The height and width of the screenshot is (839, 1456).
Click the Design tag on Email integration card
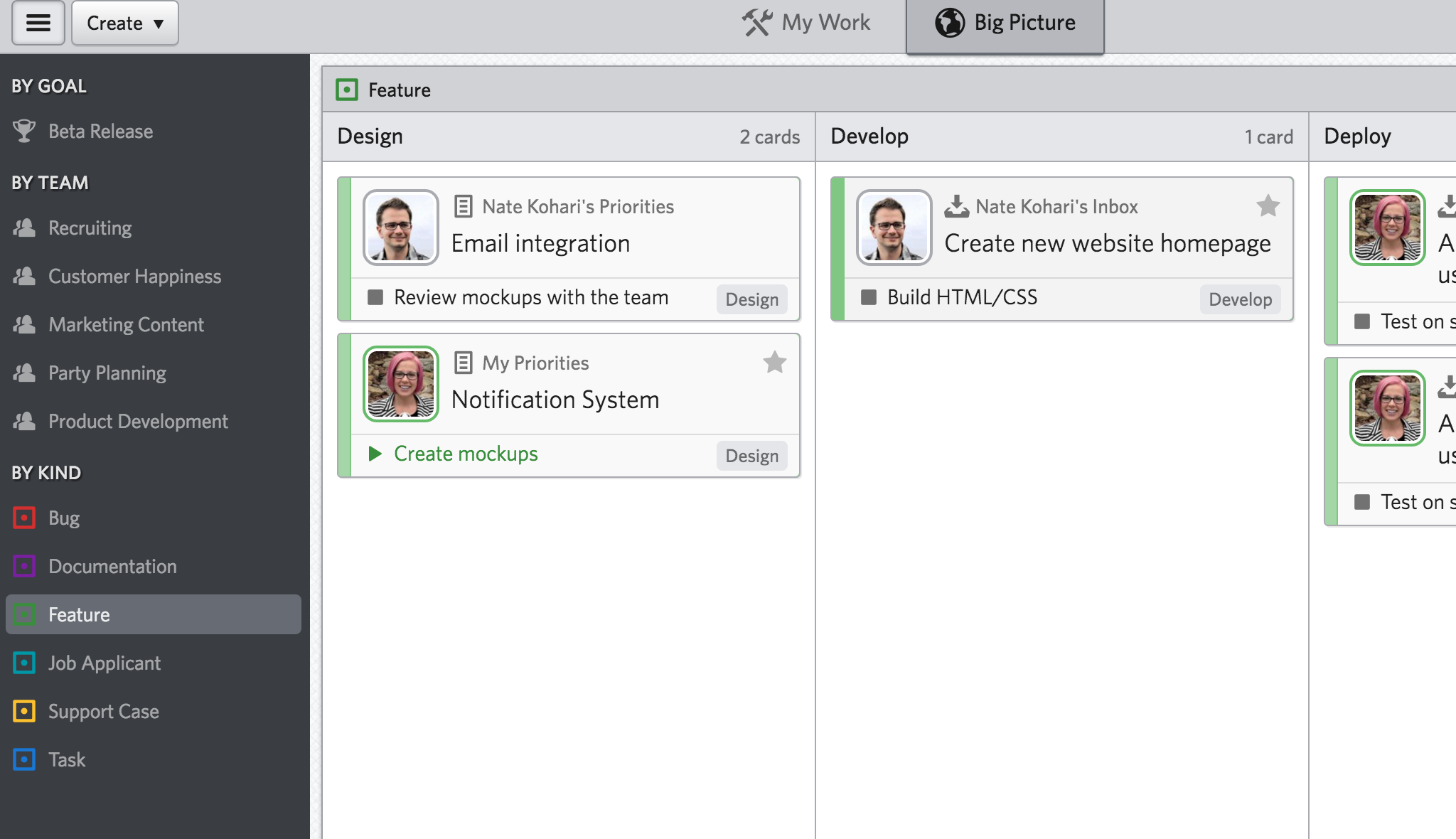tap(751, 299)
